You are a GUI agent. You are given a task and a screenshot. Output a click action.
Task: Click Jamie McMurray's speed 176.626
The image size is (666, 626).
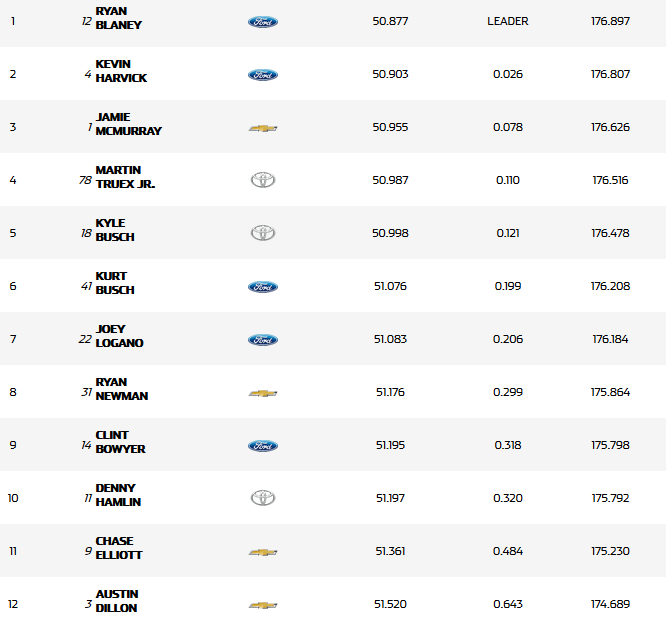pos(610,127)
